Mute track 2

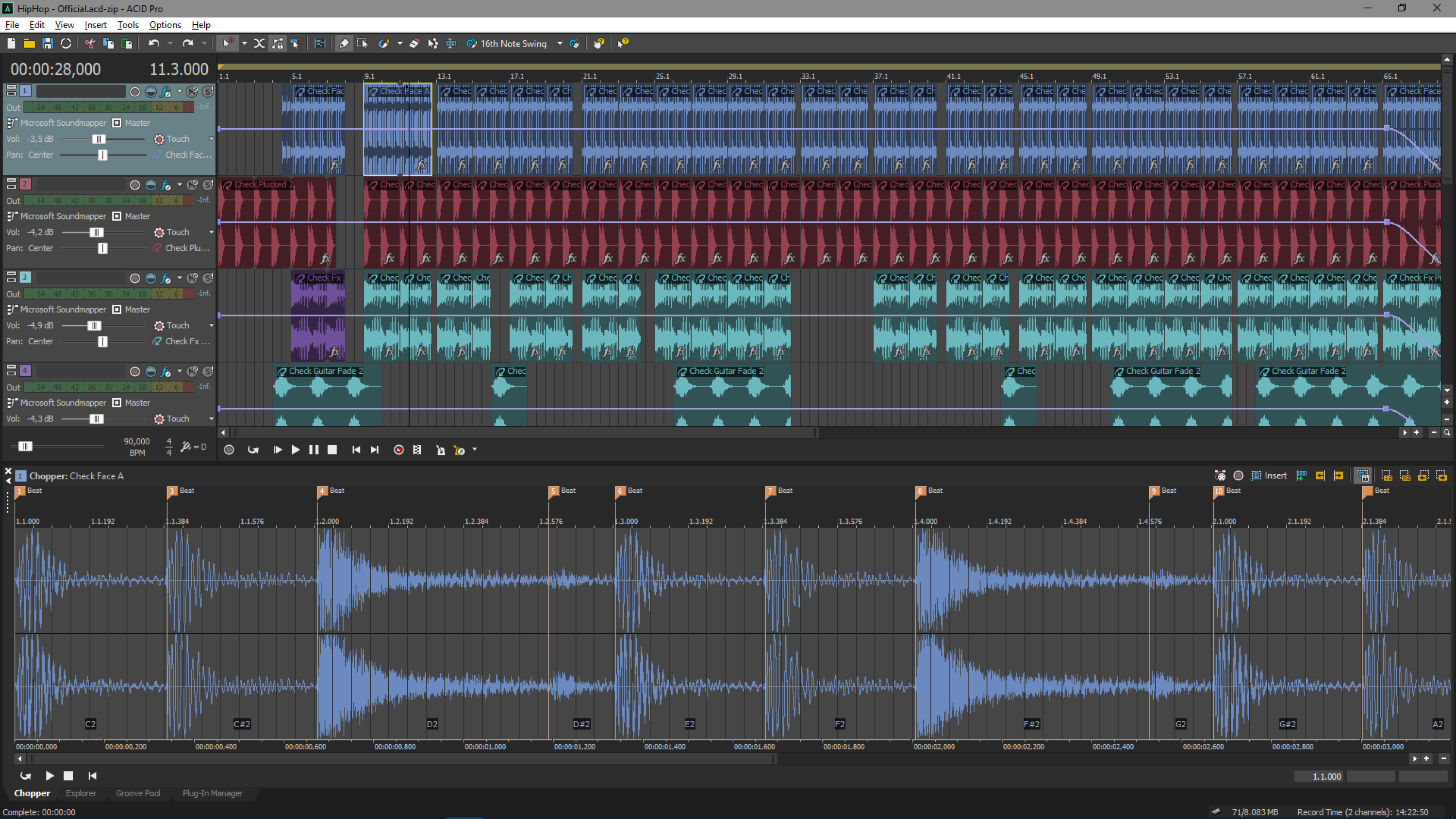tap(192, 184)
